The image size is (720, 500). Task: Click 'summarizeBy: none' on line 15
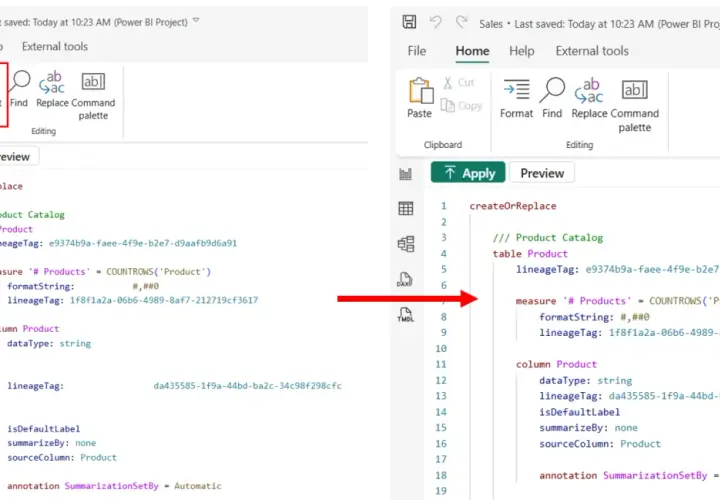(x=588, y=427)
